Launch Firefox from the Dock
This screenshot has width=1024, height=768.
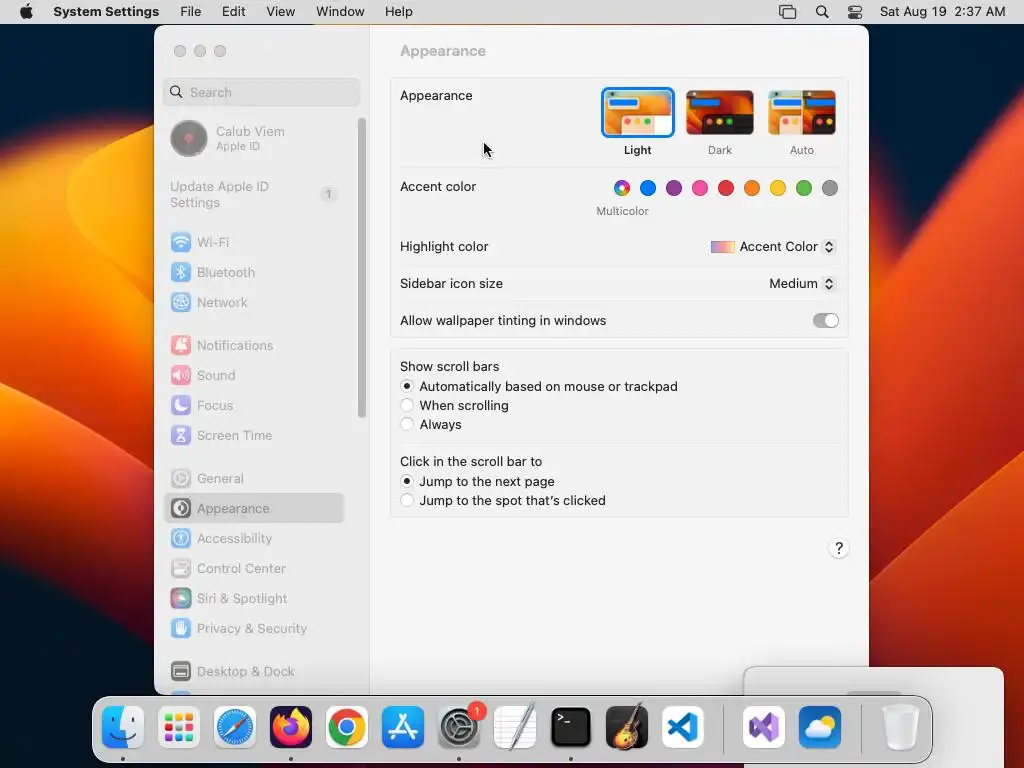(291, 727)
